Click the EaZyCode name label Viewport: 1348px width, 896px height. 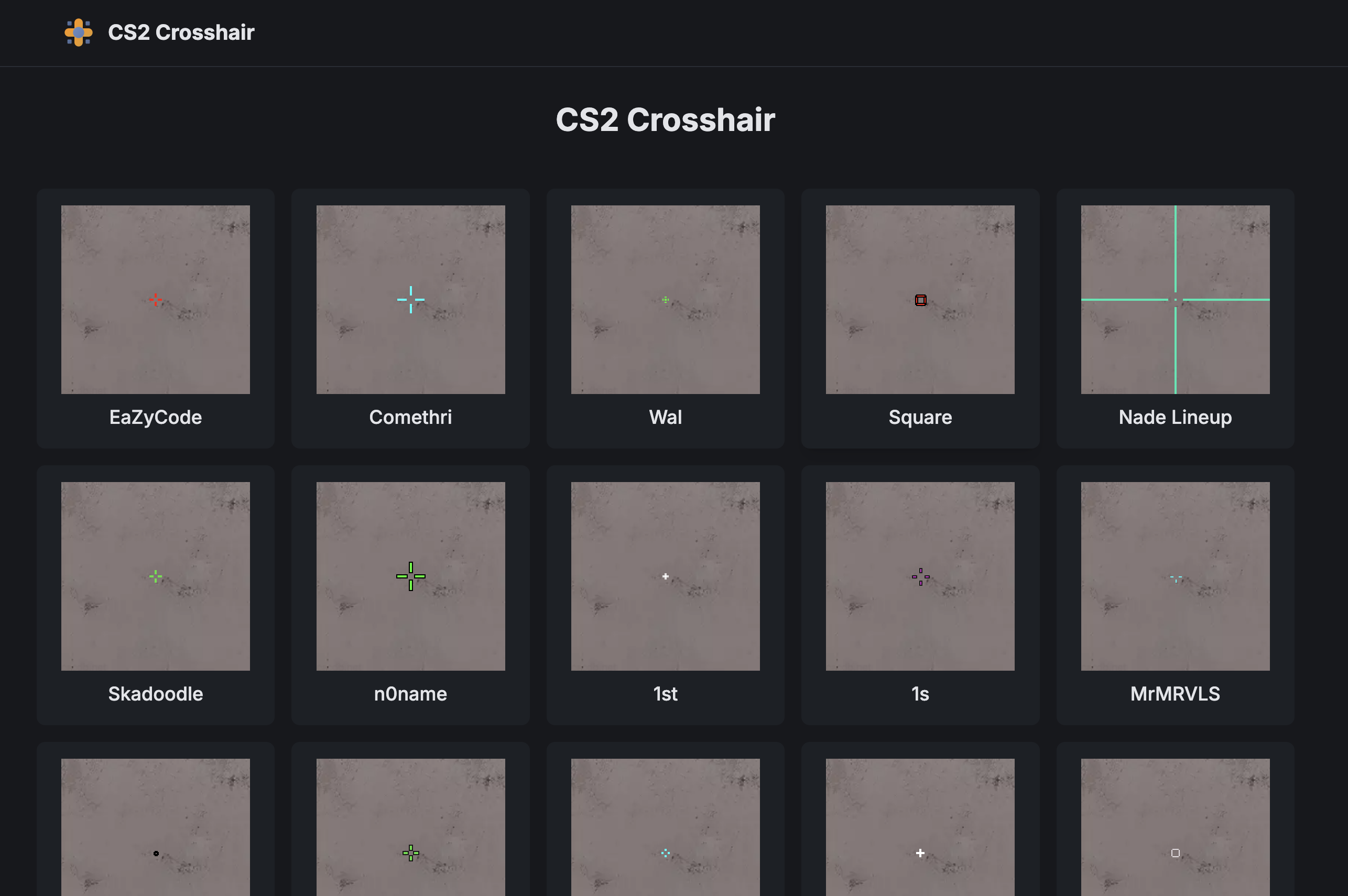(155, 417)
